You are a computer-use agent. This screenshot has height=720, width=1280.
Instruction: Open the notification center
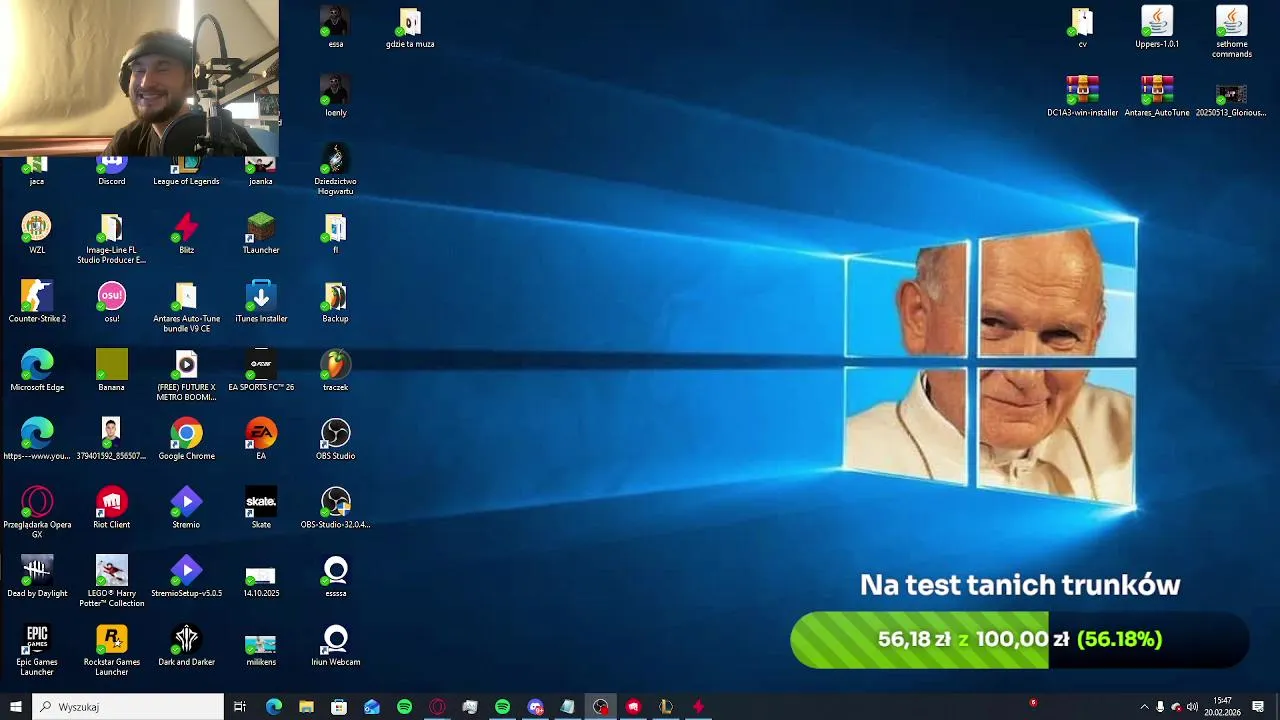click(x=1258, y=707)
